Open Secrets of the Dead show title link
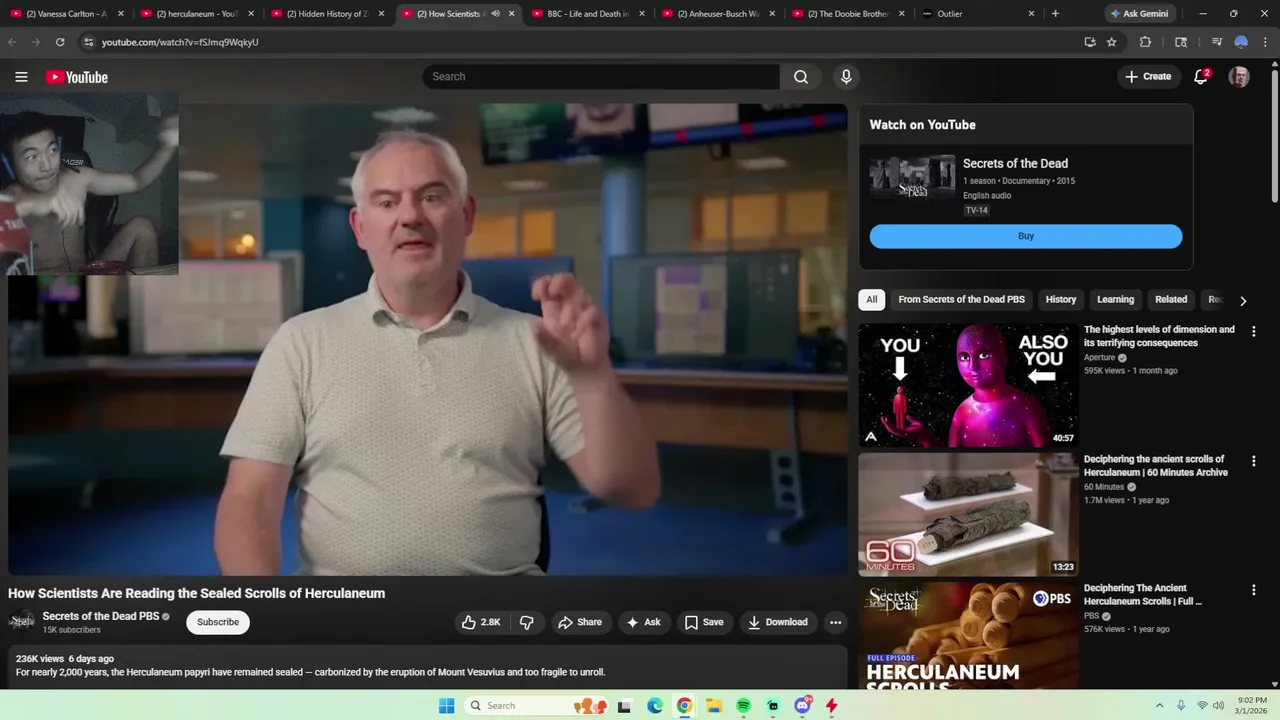This screenshot has width=1280, height=720. (1015, 163)
